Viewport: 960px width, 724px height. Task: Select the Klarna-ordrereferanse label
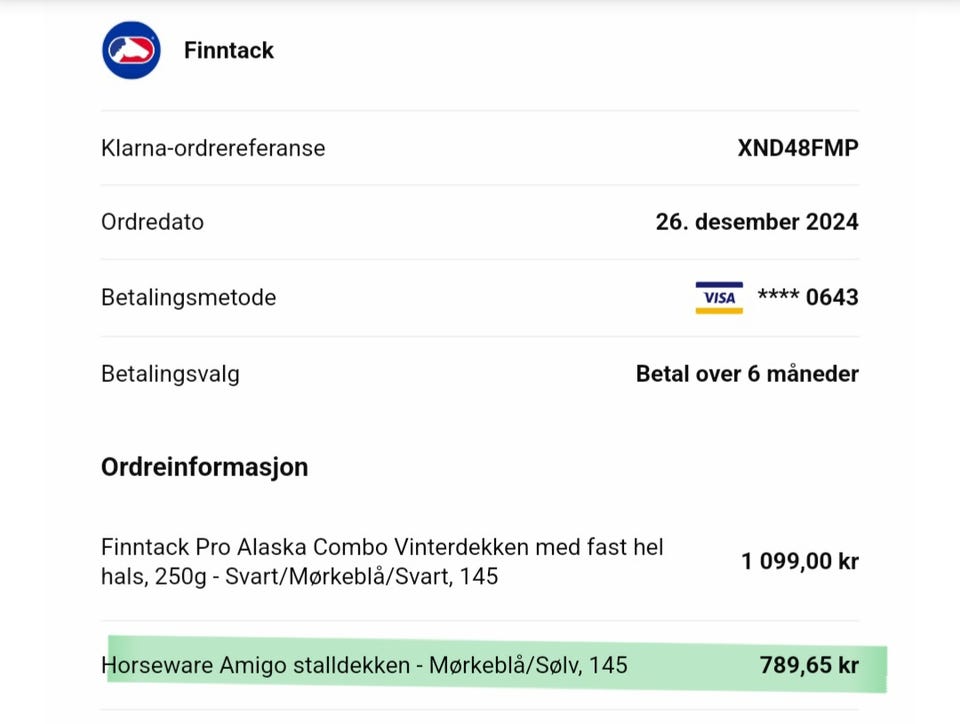click(213, 148)
